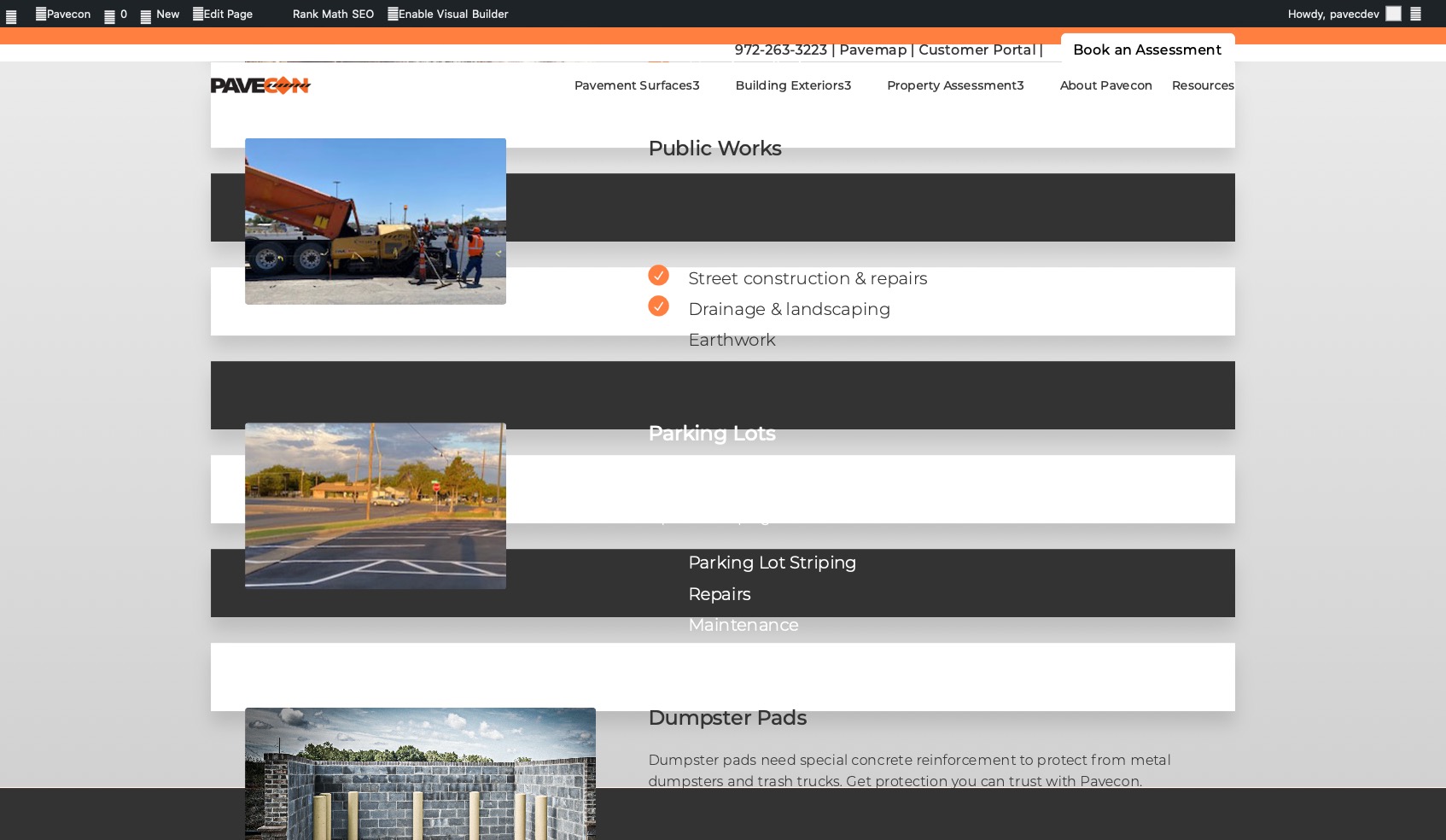
Task: Click Edit Page in admin bar
Action: pos(223,15)
